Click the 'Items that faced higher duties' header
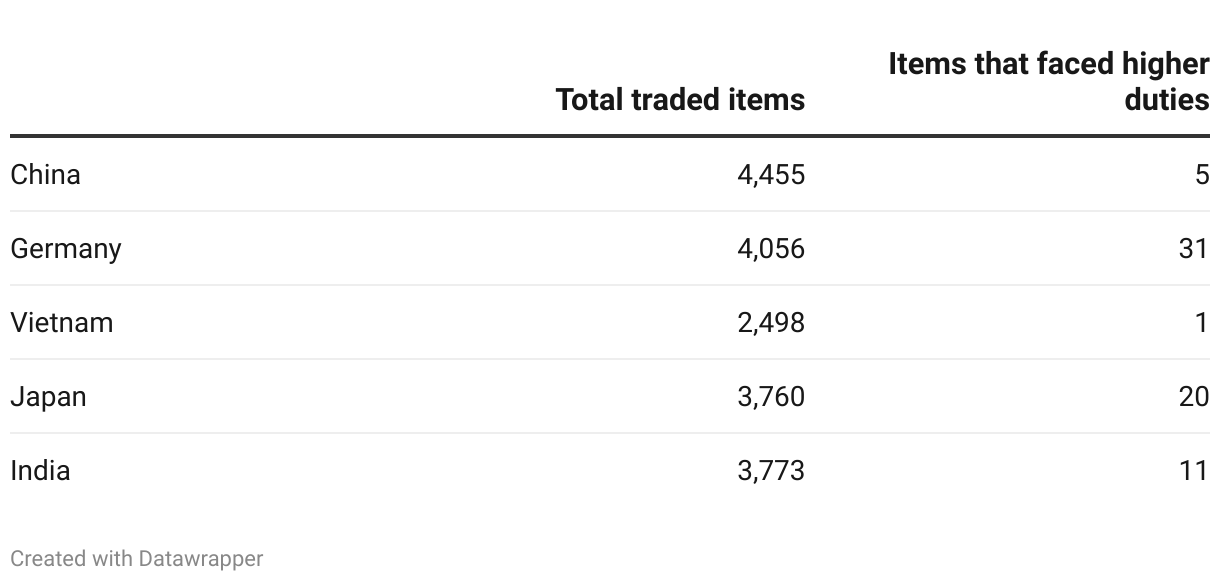1220x582 pixels. click(x=1049, y=82)
